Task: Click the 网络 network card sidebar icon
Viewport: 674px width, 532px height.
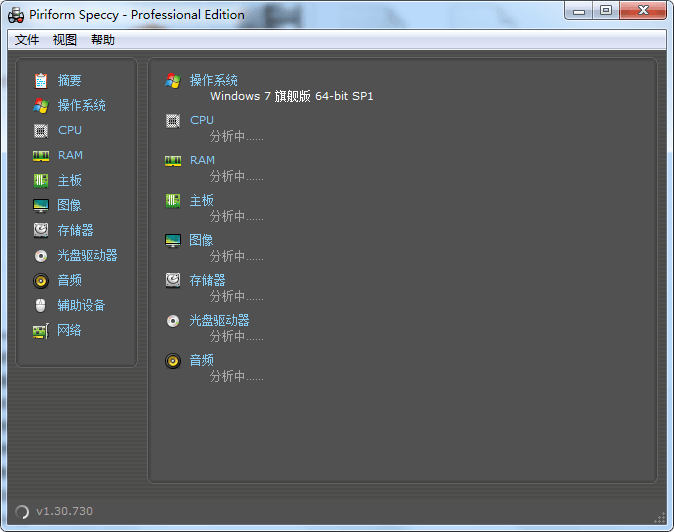Action: [x=41, y=330]
